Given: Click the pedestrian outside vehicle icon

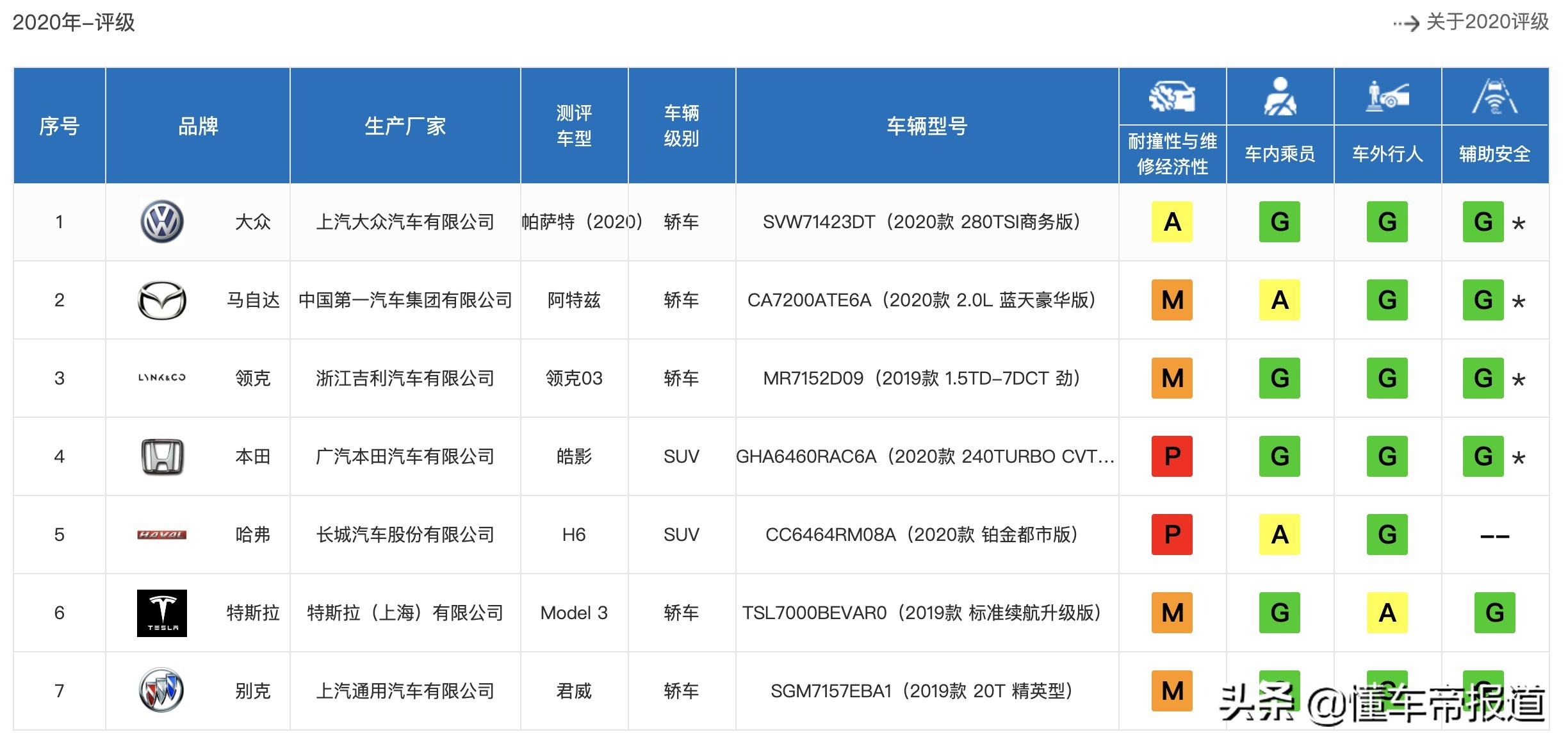Looking at the screenshot, I should [x=1387, y=97].
